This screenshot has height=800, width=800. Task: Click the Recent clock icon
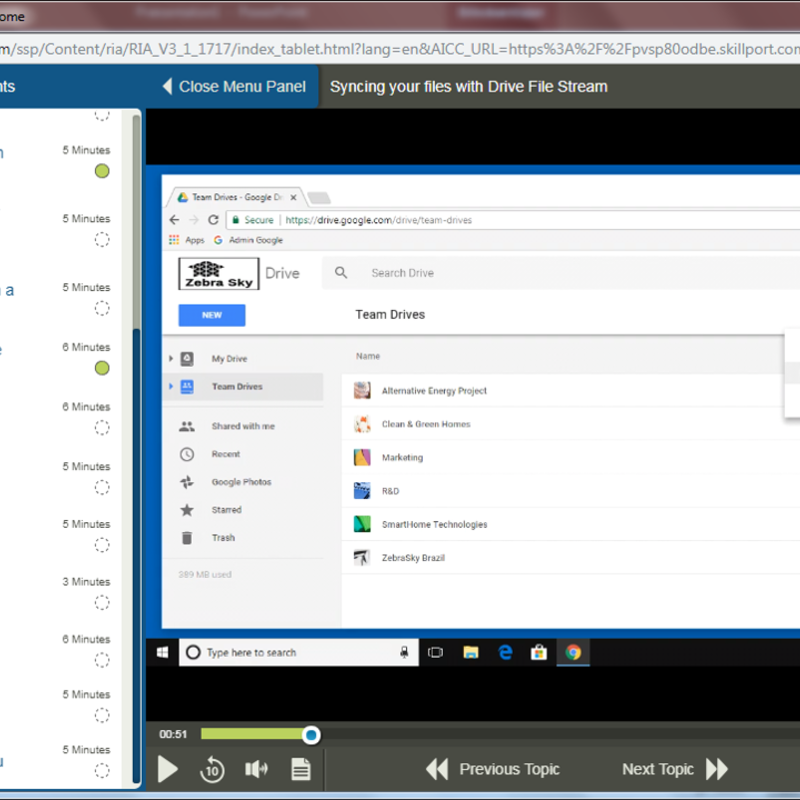(x=187, y=454)
